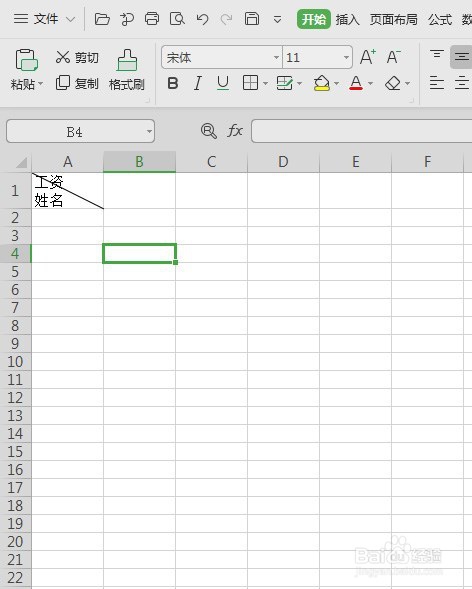Click the save icon
The width and height of the screenshot is (472, 589).
pos(252,18)
